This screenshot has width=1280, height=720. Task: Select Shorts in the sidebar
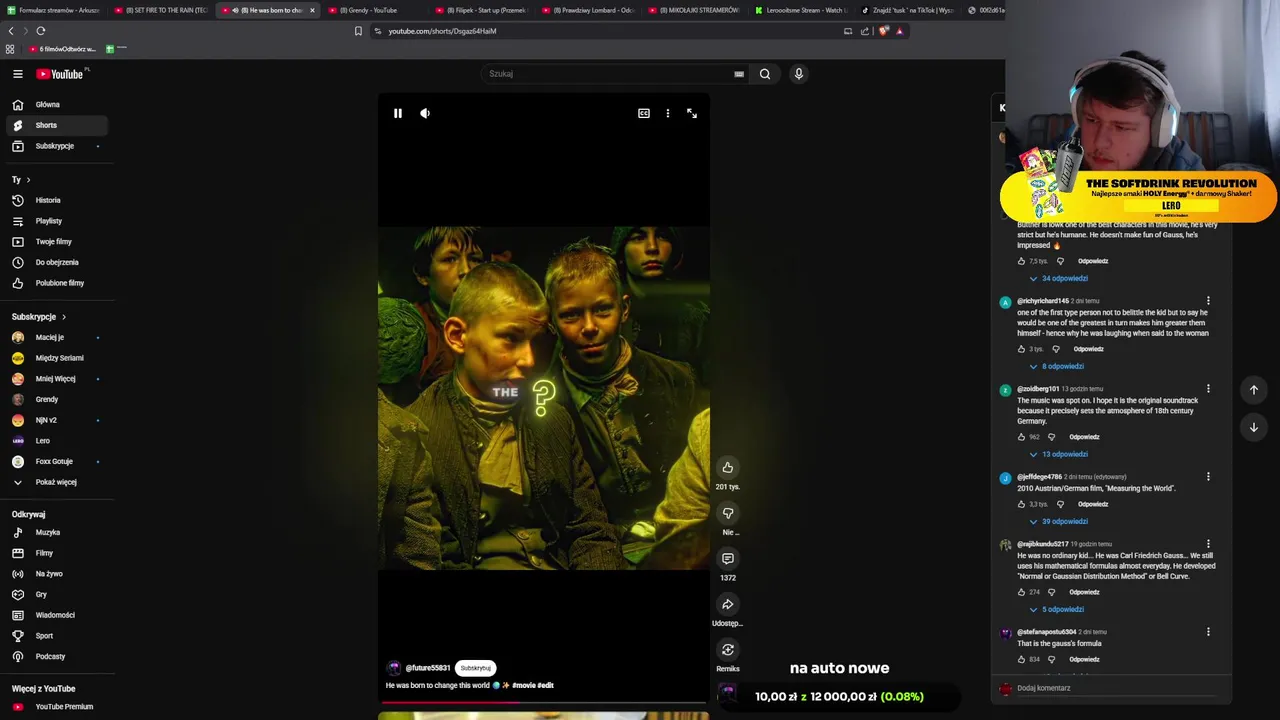tap(57, 125)
